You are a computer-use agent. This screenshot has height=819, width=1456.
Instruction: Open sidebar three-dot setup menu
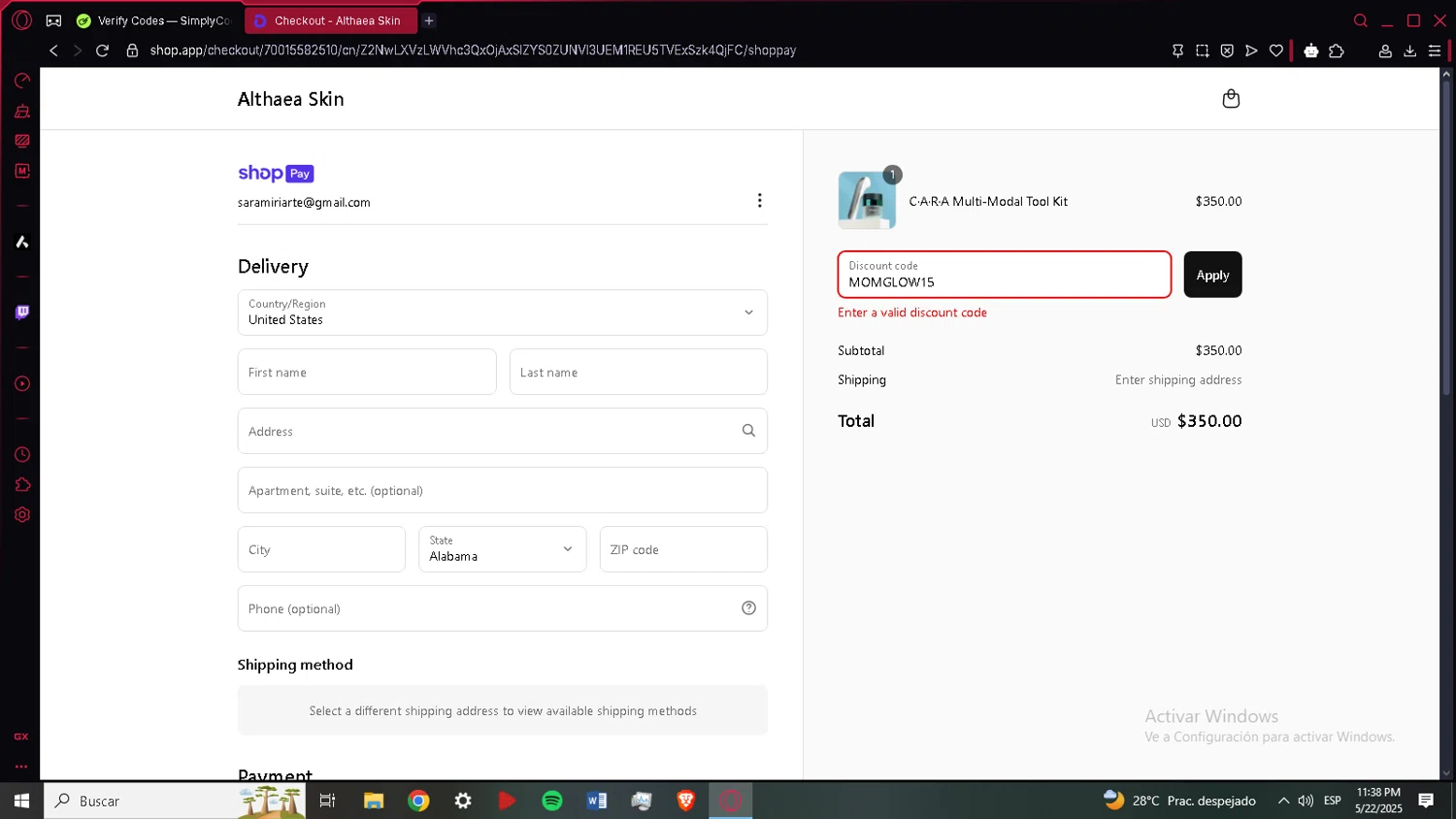click(21, 767)
